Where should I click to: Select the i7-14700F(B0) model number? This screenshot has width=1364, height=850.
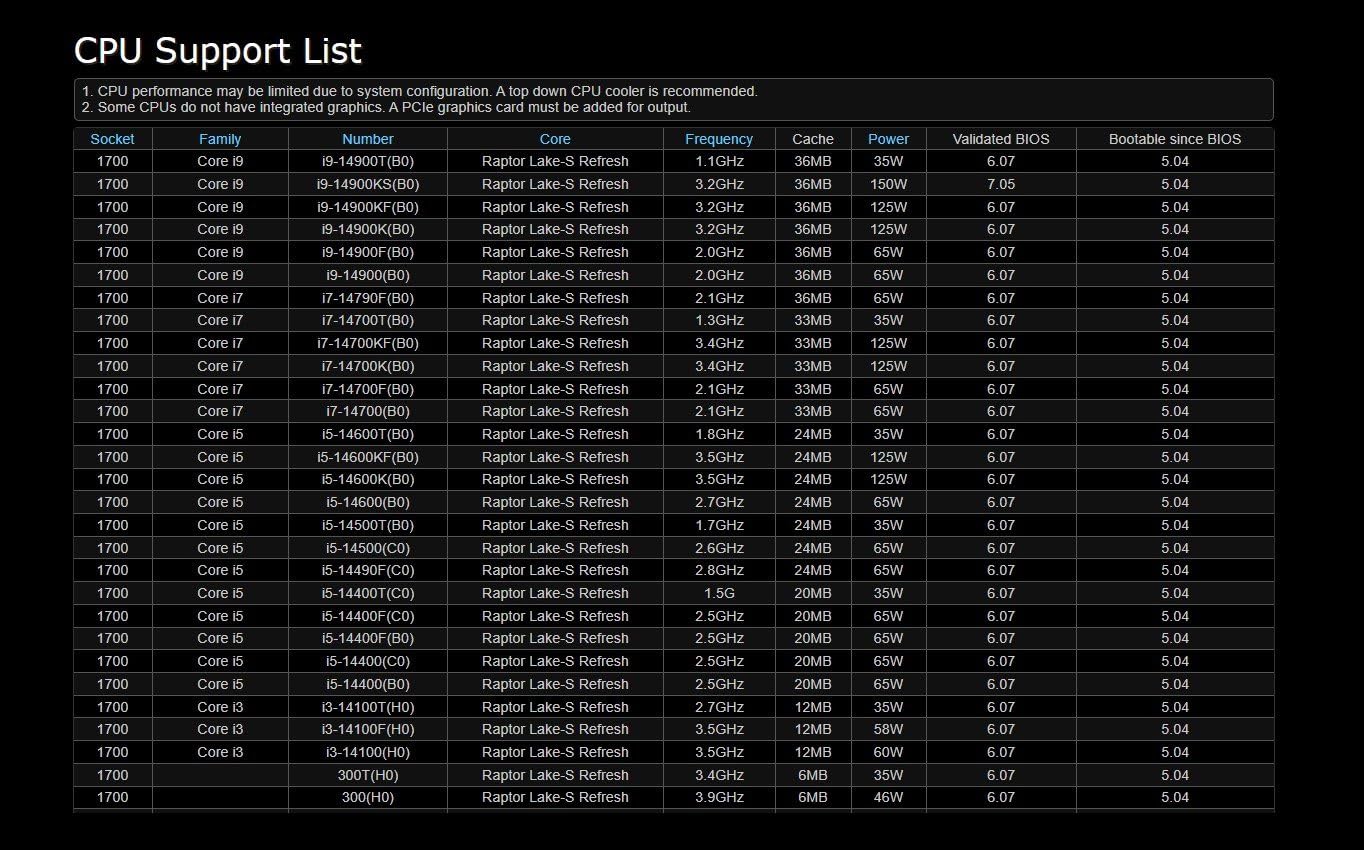[368, 389]
